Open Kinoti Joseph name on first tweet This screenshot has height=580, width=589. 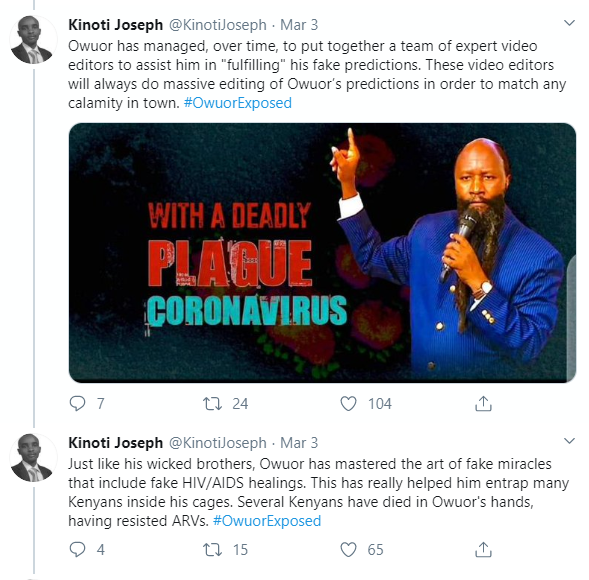point(116,25)
